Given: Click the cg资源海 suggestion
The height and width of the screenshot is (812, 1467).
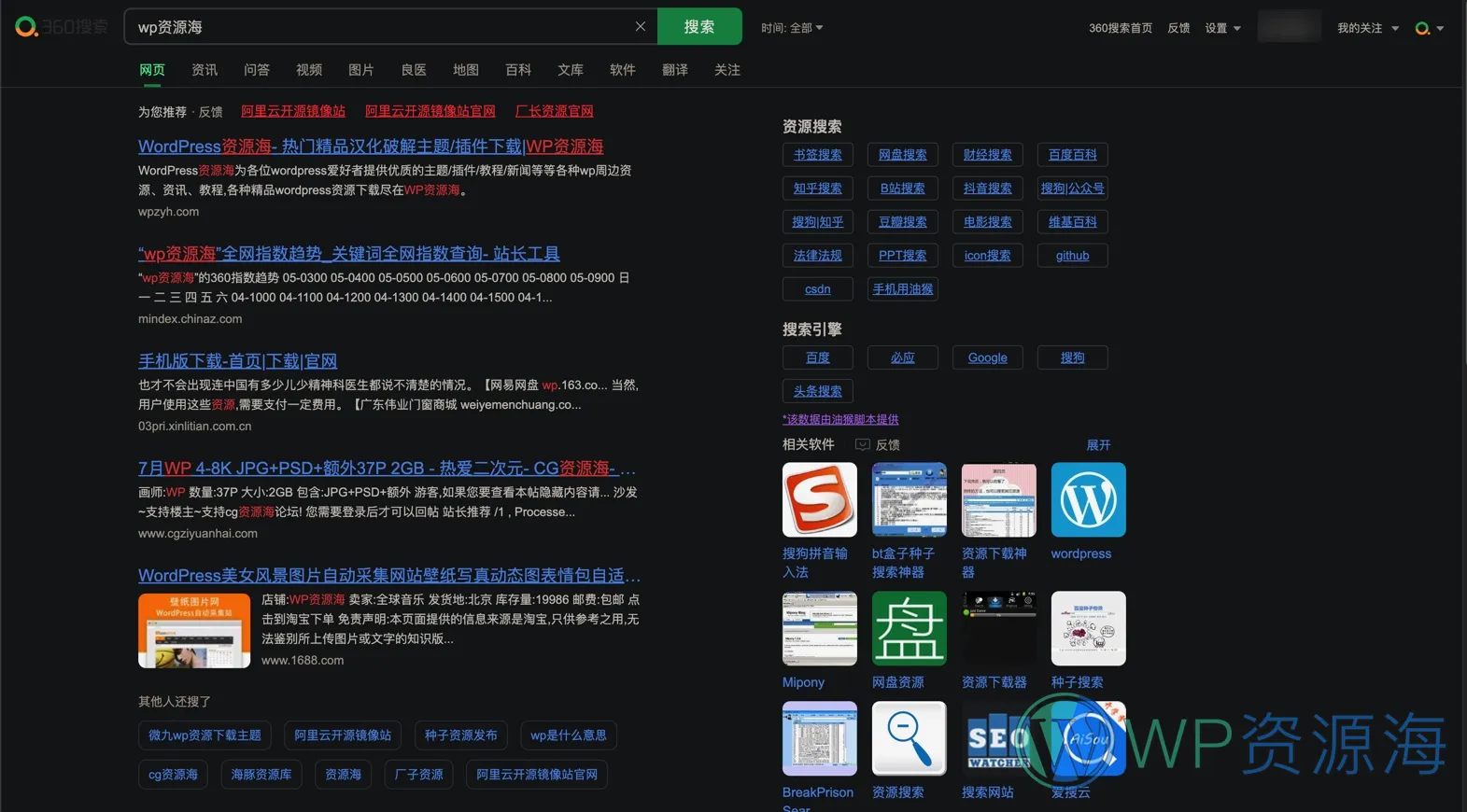Looking at the screenshot, I should tap(174, 775).
